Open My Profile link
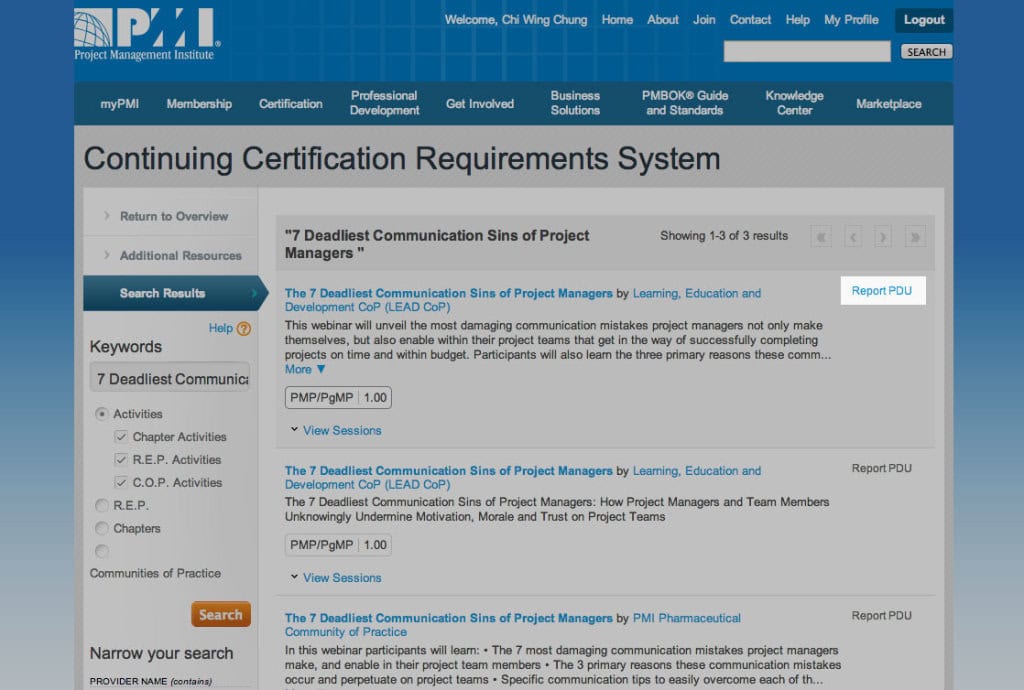Viewport: 1024px width, 690px height. point(851,20)
